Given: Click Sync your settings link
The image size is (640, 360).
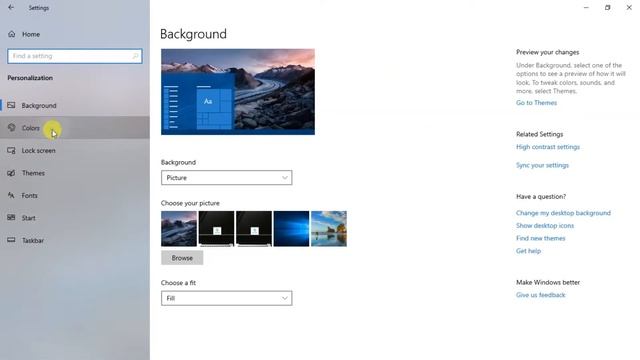Looking at the screenshot, I should click(x=542, y=165).
